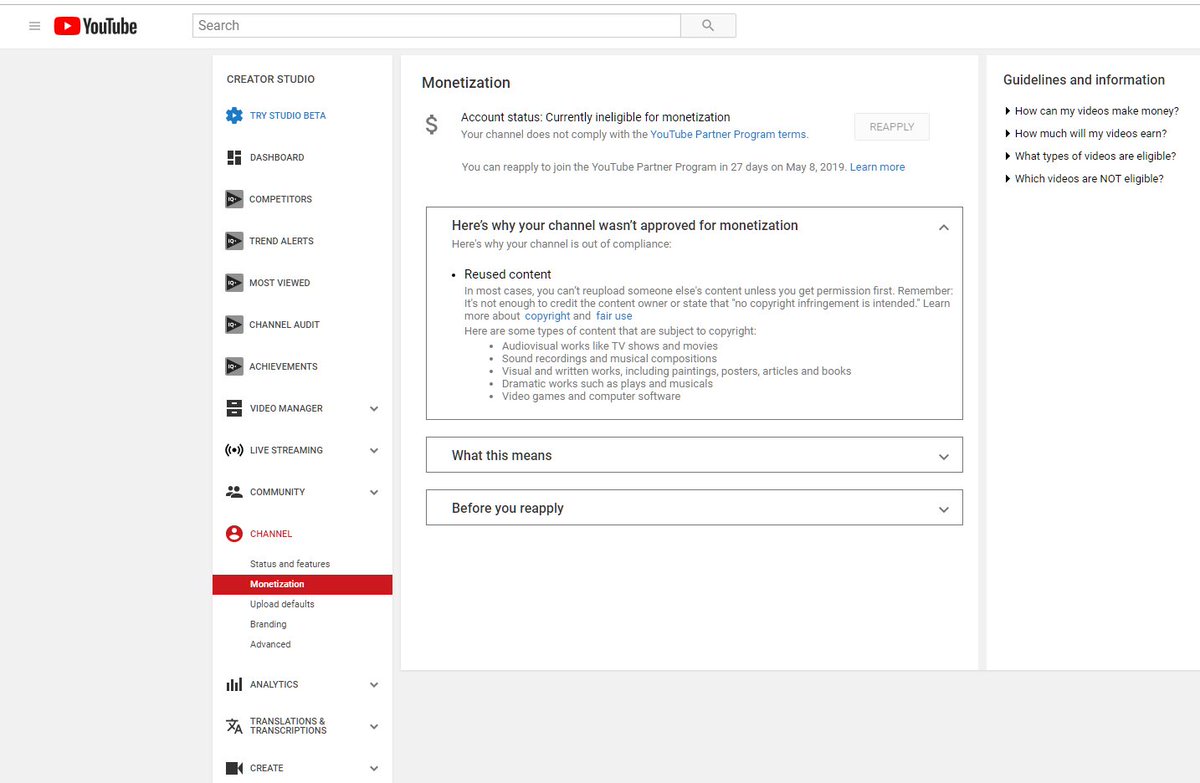Click the TRY STUDIO BETA link
The height and width of the screenshot is (783, 1200).
coord(288,116)
